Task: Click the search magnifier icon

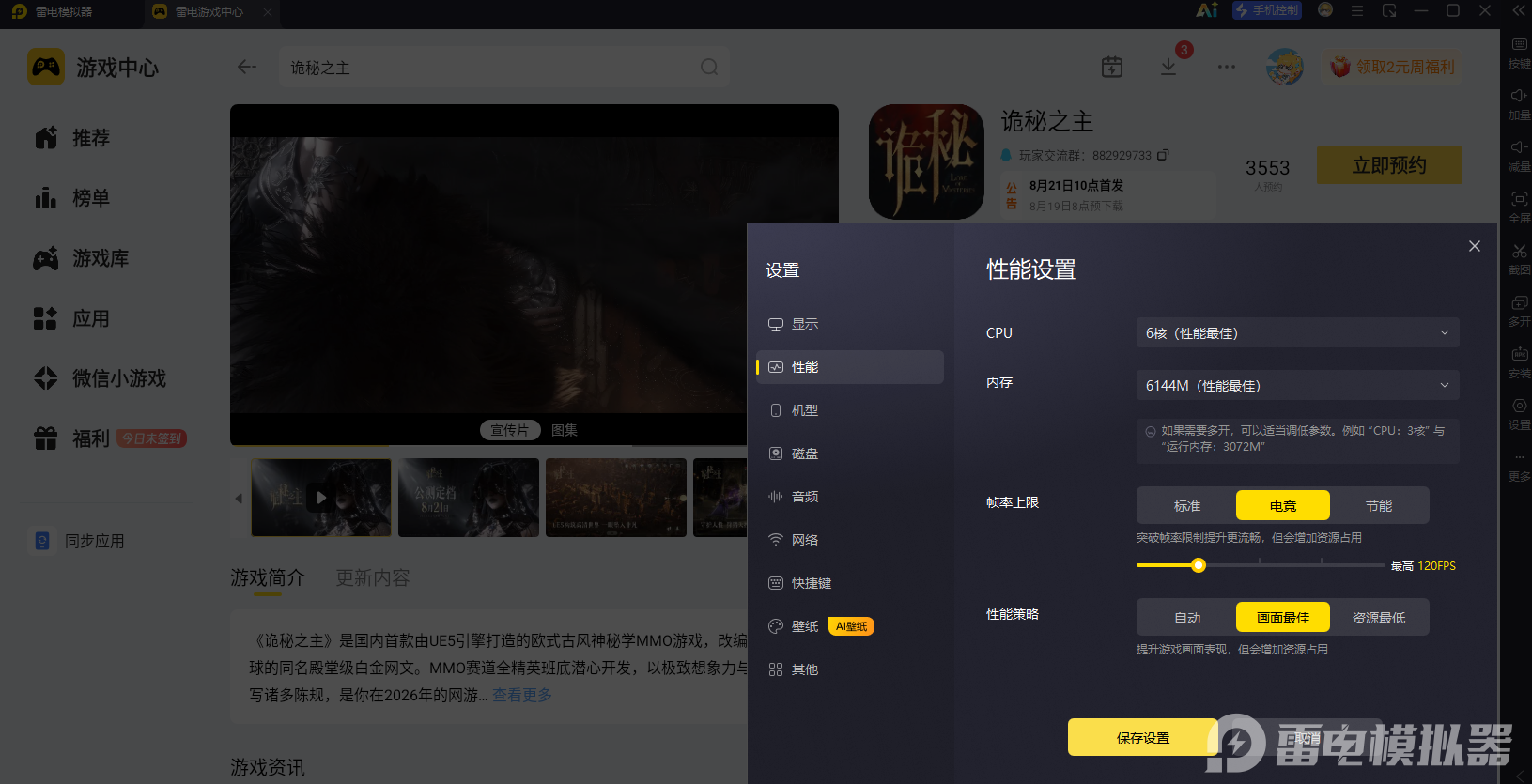Action: (x=709, y=67)
